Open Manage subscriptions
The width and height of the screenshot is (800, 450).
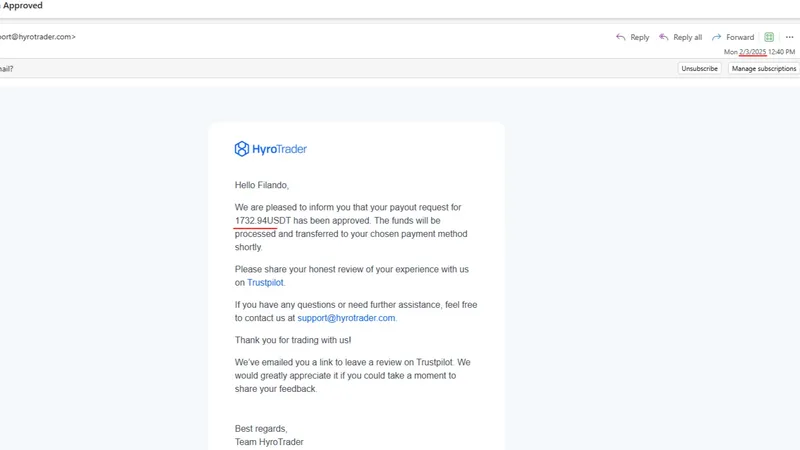(764, 68)
